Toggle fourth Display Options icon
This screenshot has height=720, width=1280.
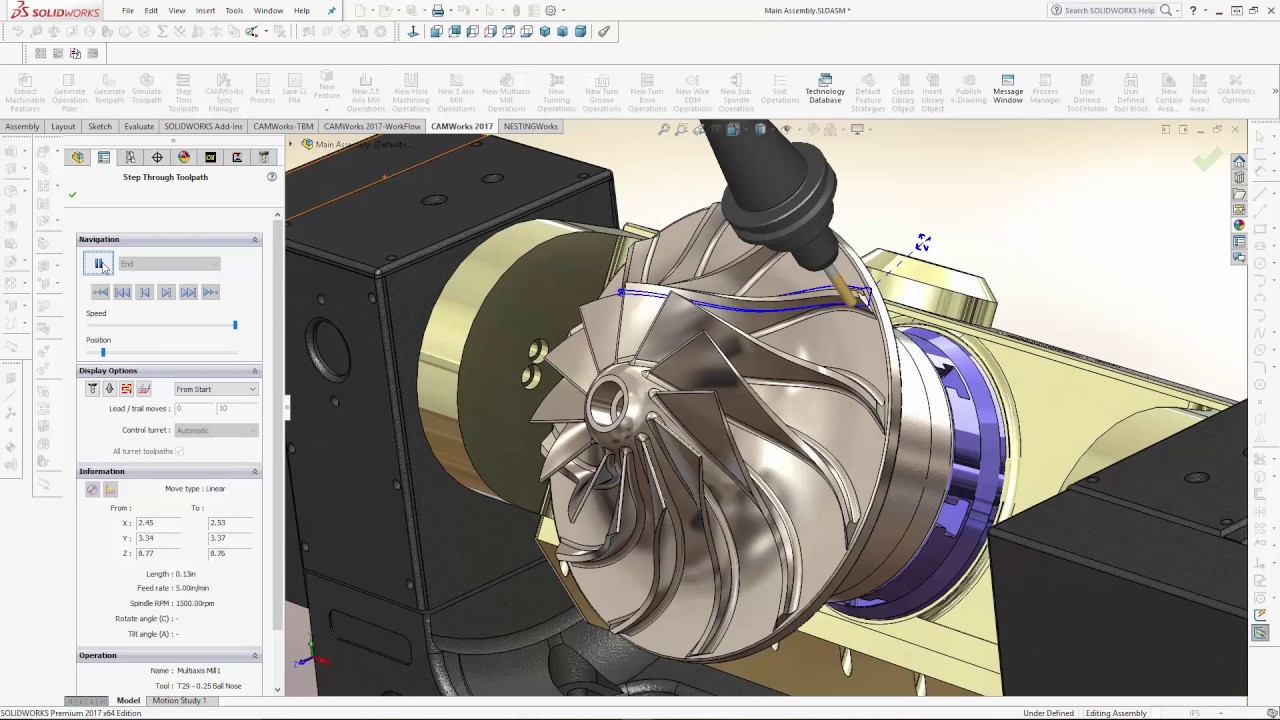coord(144,389)
